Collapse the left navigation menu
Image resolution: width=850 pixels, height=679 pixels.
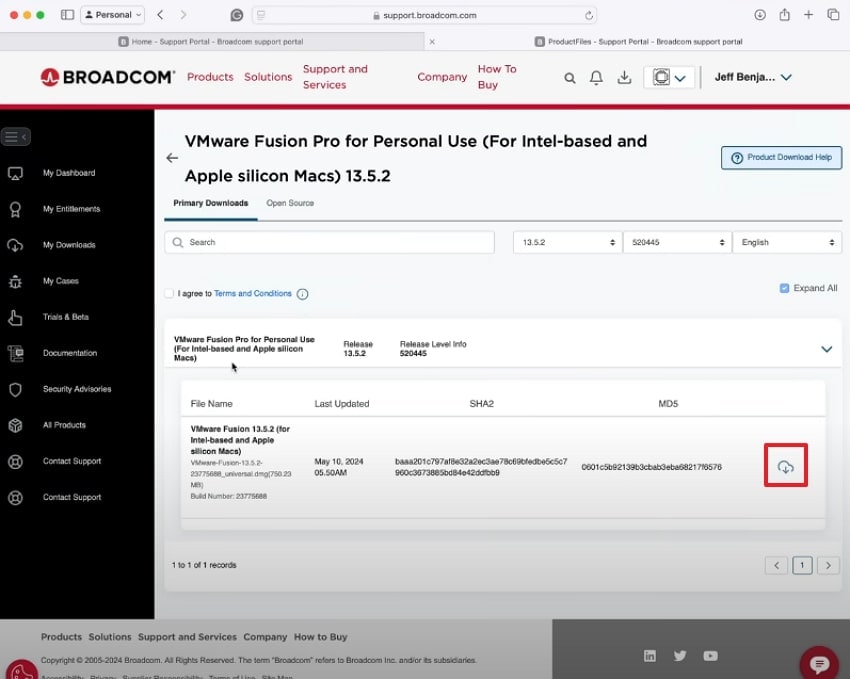(16, 137)
